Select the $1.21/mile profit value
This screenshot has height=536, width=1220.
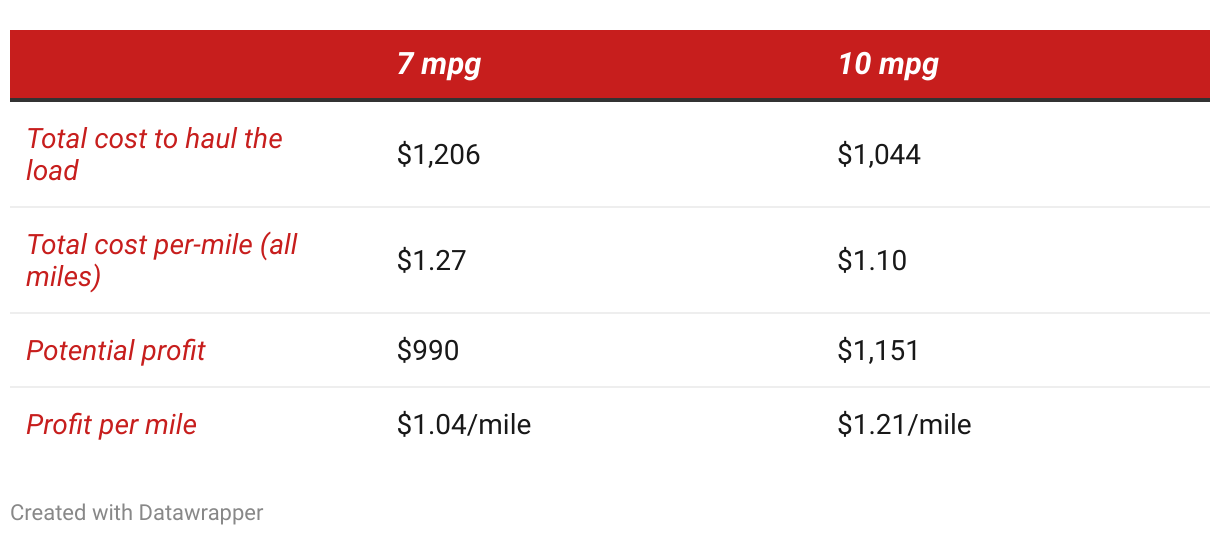click(904, 425)
